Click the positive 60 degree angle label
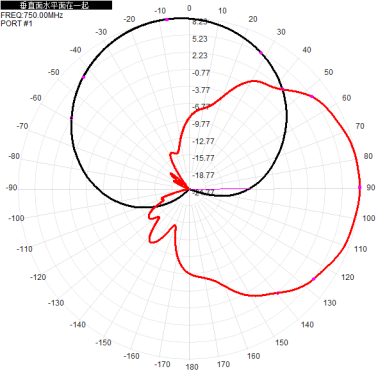The height and width of the screenshot is (378, 378). click(347, 98)
